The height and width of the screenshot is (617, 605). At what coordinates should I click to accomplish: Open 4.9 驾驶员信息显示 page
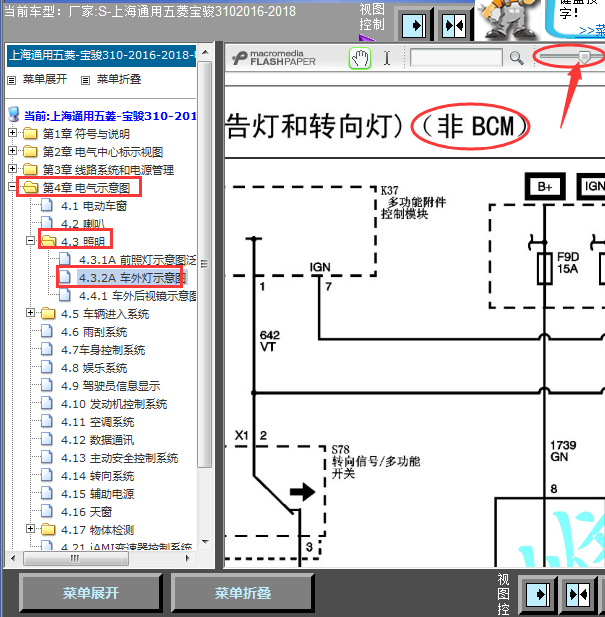pyautogui.click(x=111, y=386)
